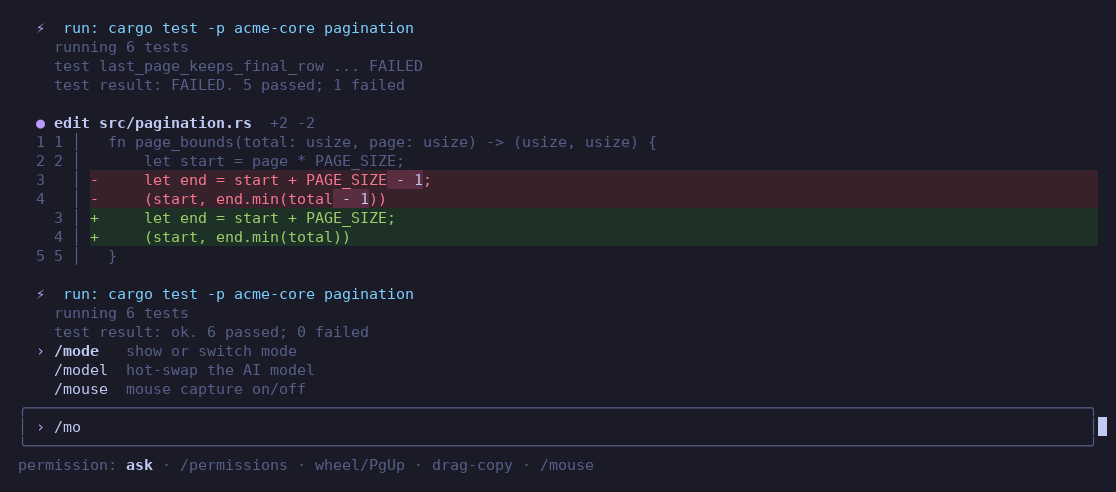Click the selection chevron beside /mode
Screen dimensions: 1116x492
pos(41,351)
